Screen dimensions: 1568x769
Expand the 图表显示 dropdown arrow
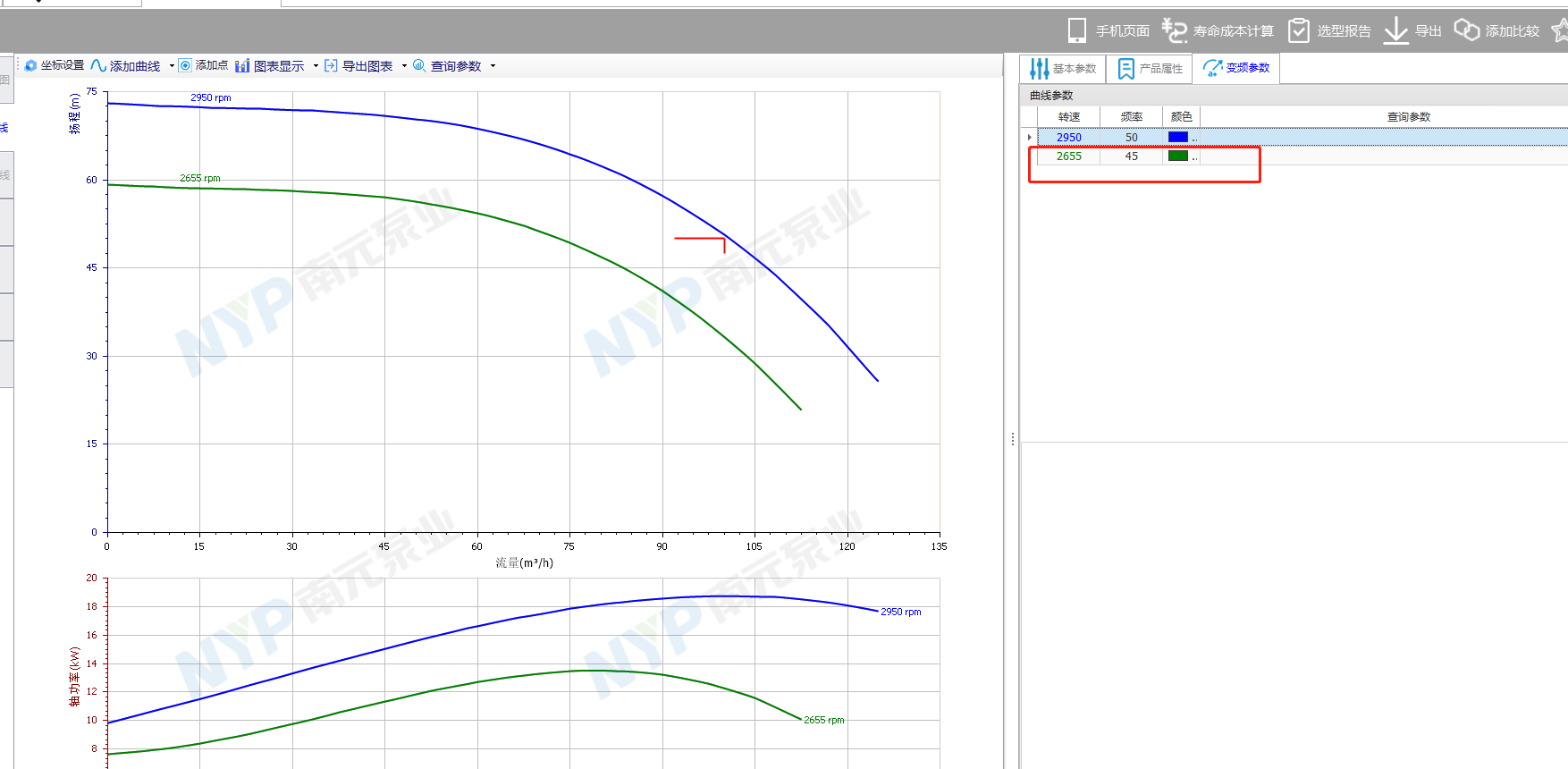pos(316,66)
